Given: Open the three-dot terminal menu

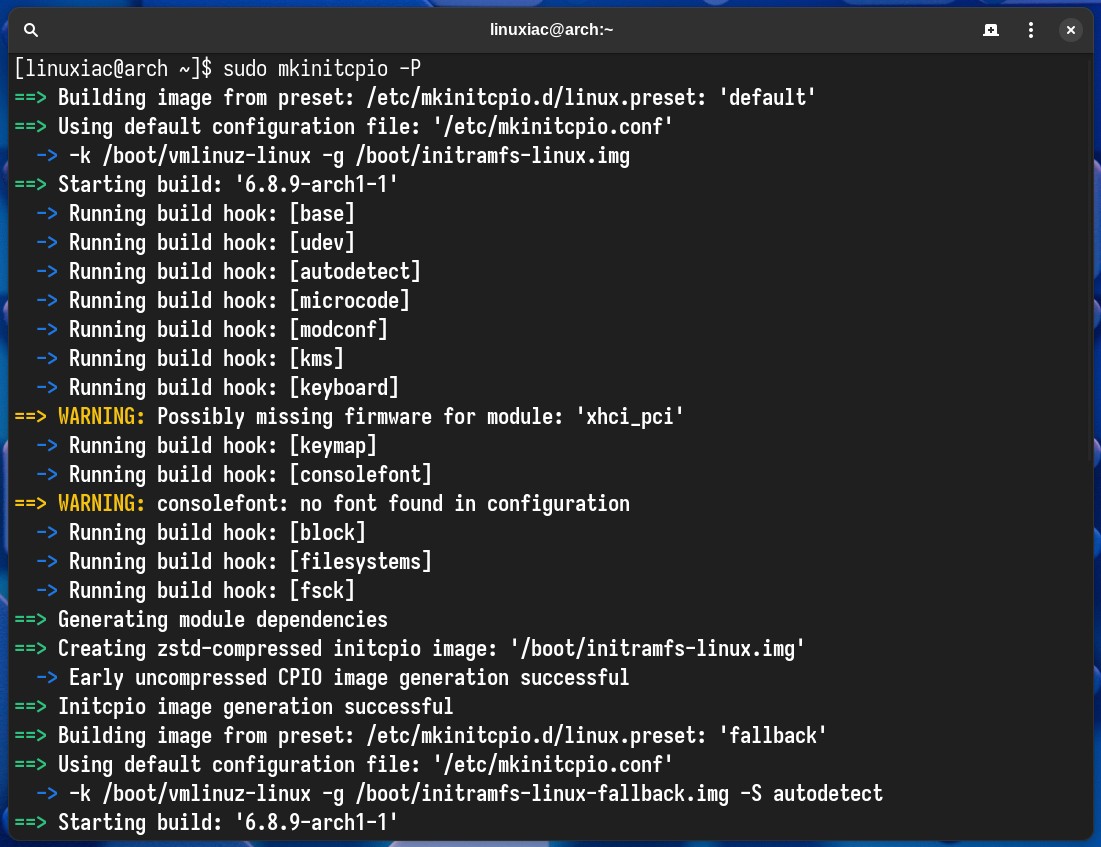Looking at the screenshot, I should pos(1031,30).
